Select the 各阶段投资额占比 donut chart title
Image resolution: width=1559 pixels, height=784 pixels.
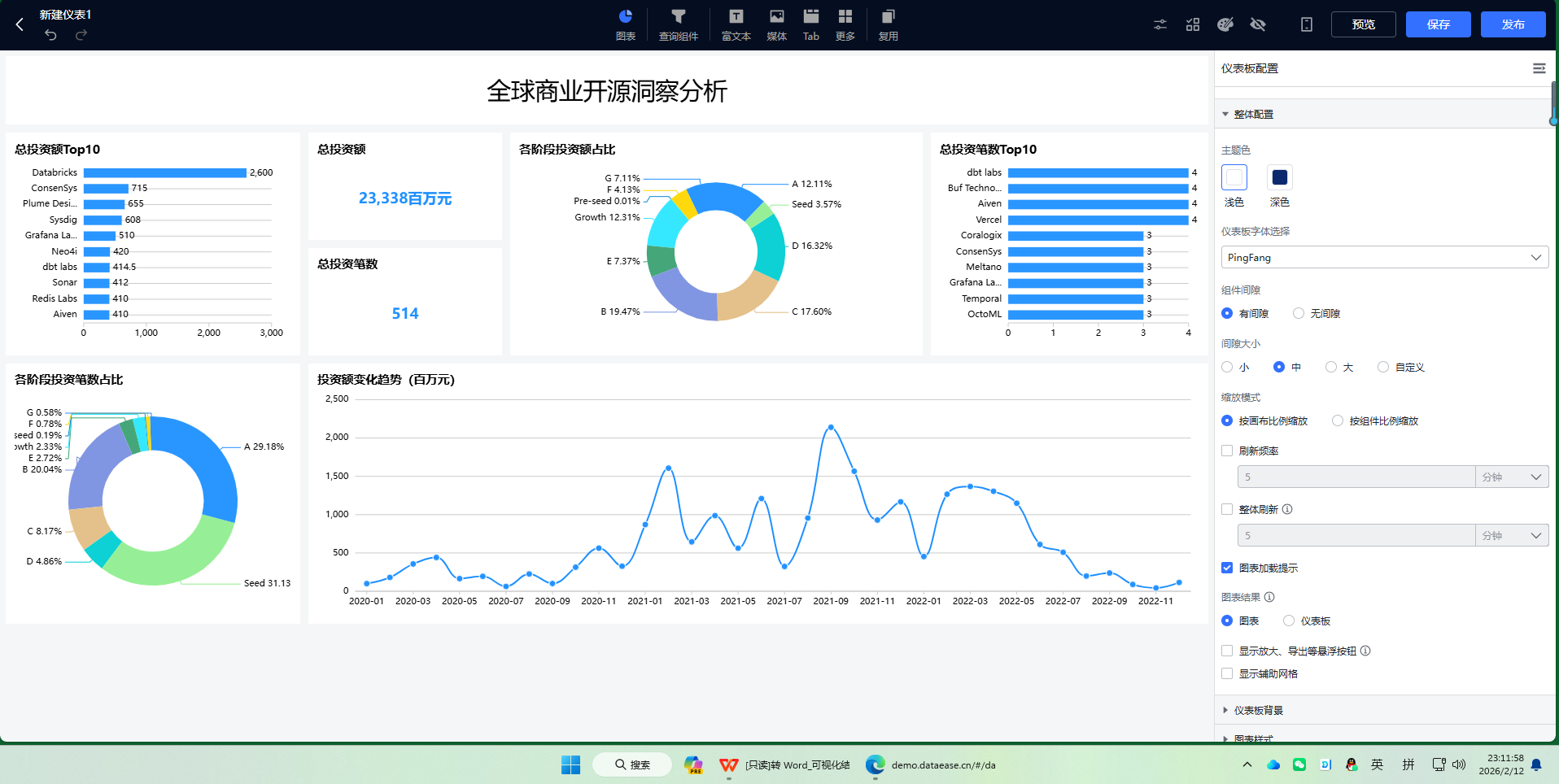coord(567,150)
